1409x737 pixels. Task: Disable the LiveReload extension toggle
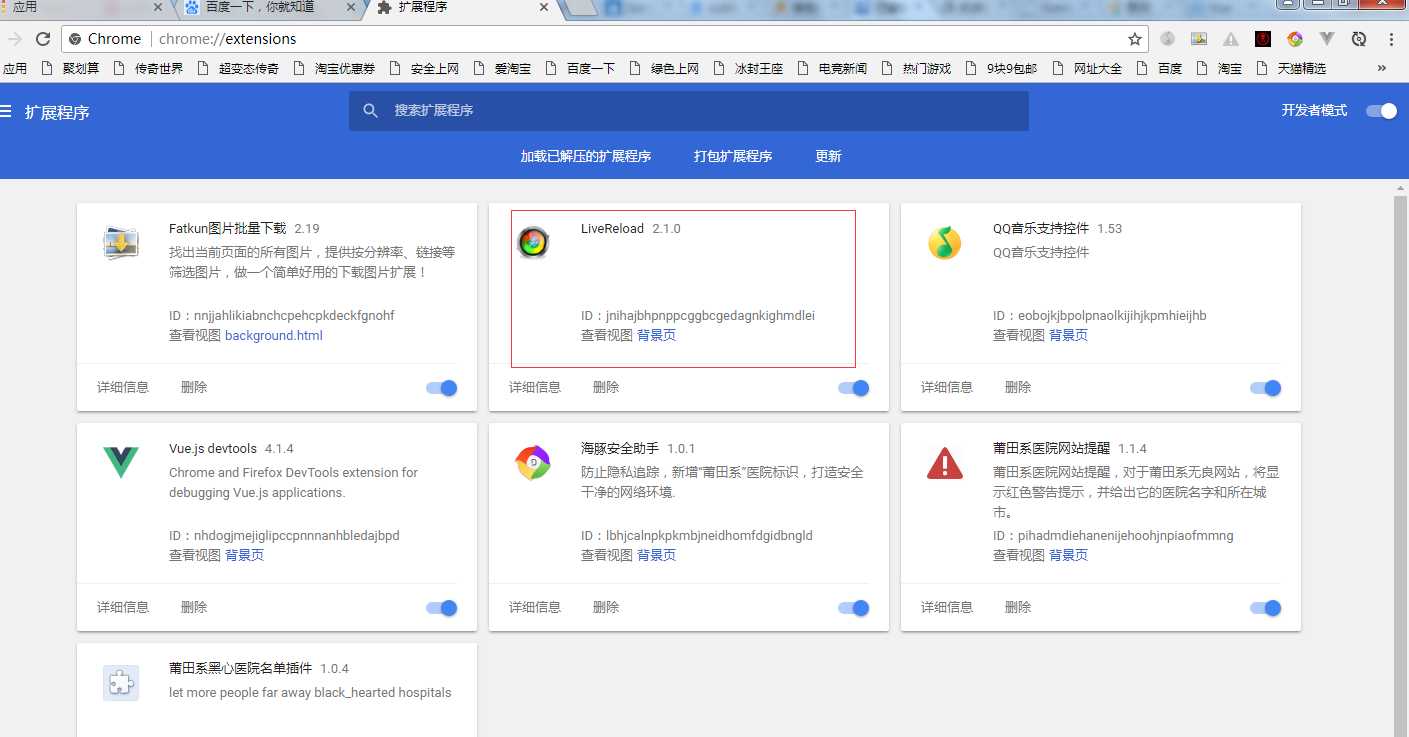[x=854, y=388]
